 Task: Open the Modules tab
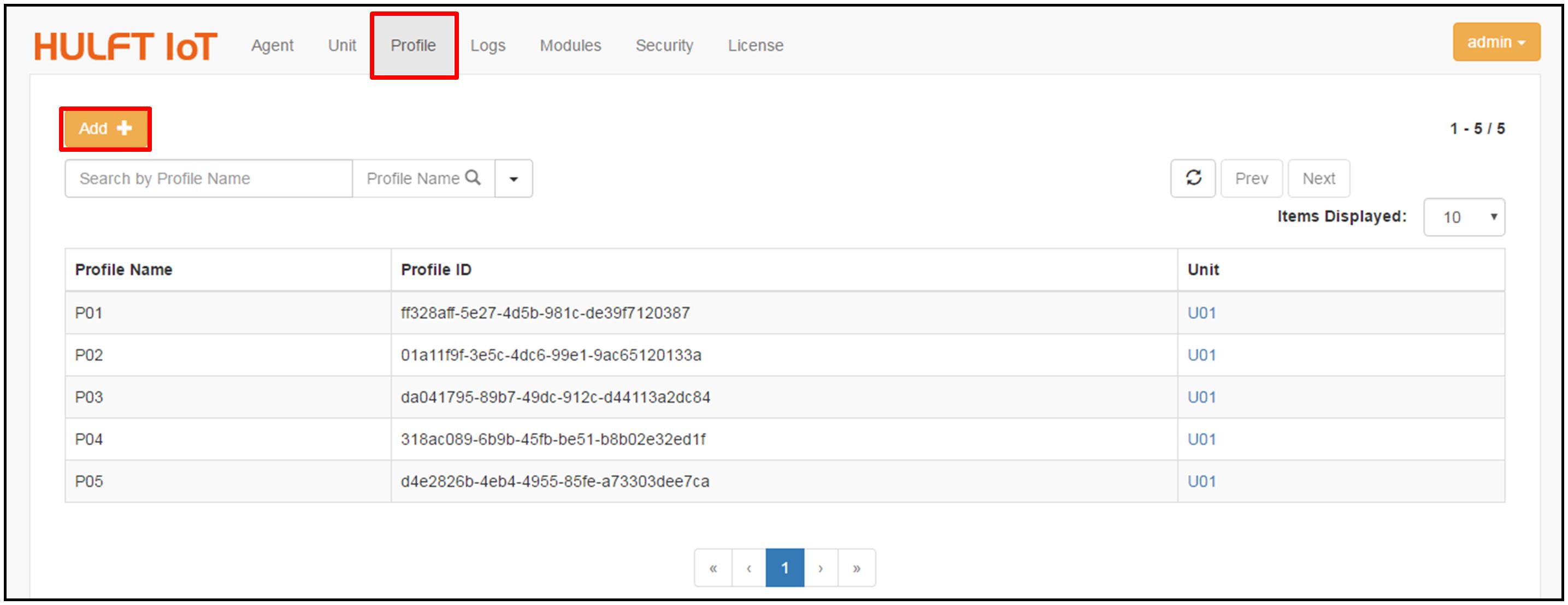(x=570, y=46)
